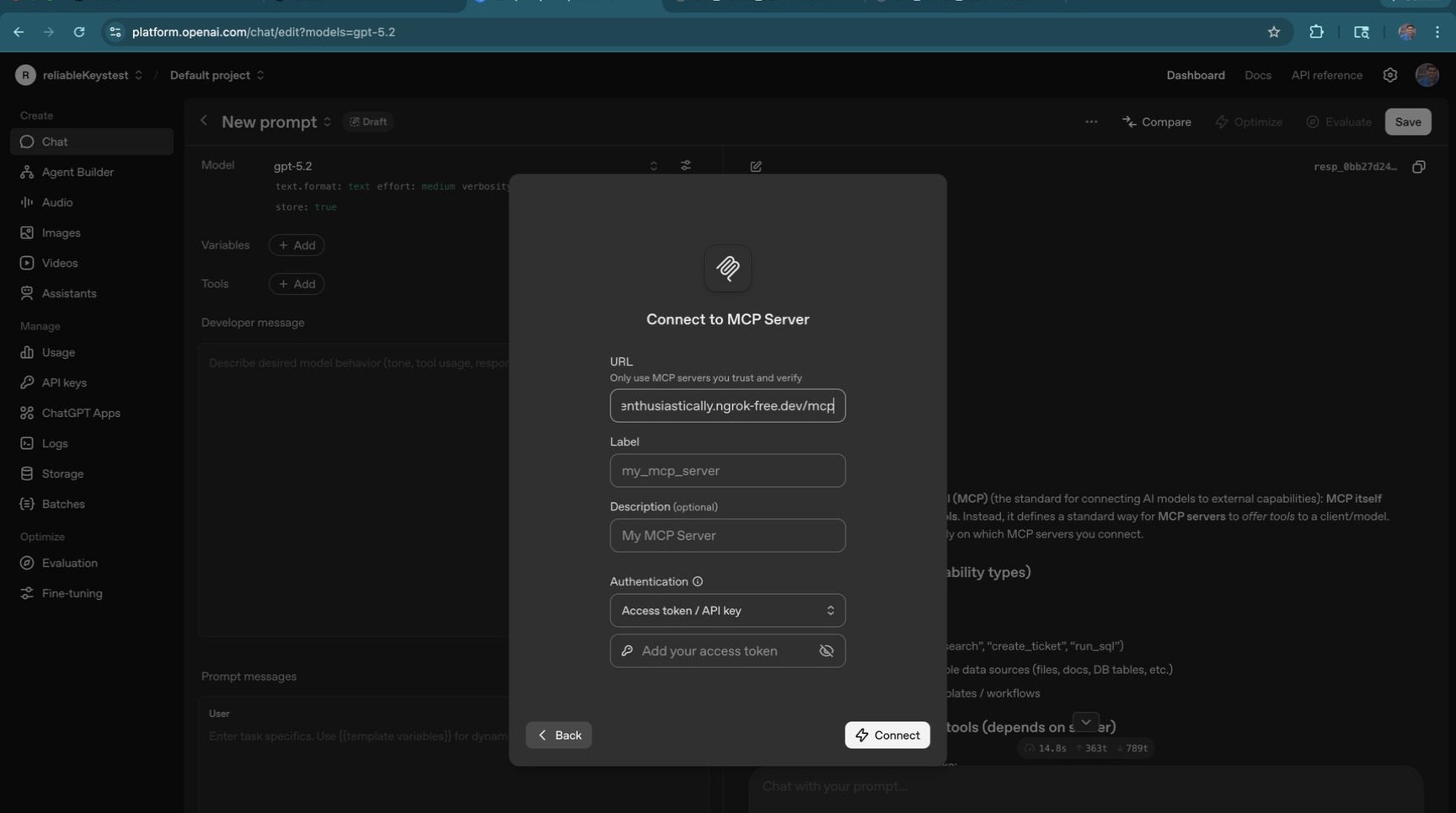1456x813 pixels.
Task: Click the edit pencil icon above the chat
Action: (x=756, y=167)
